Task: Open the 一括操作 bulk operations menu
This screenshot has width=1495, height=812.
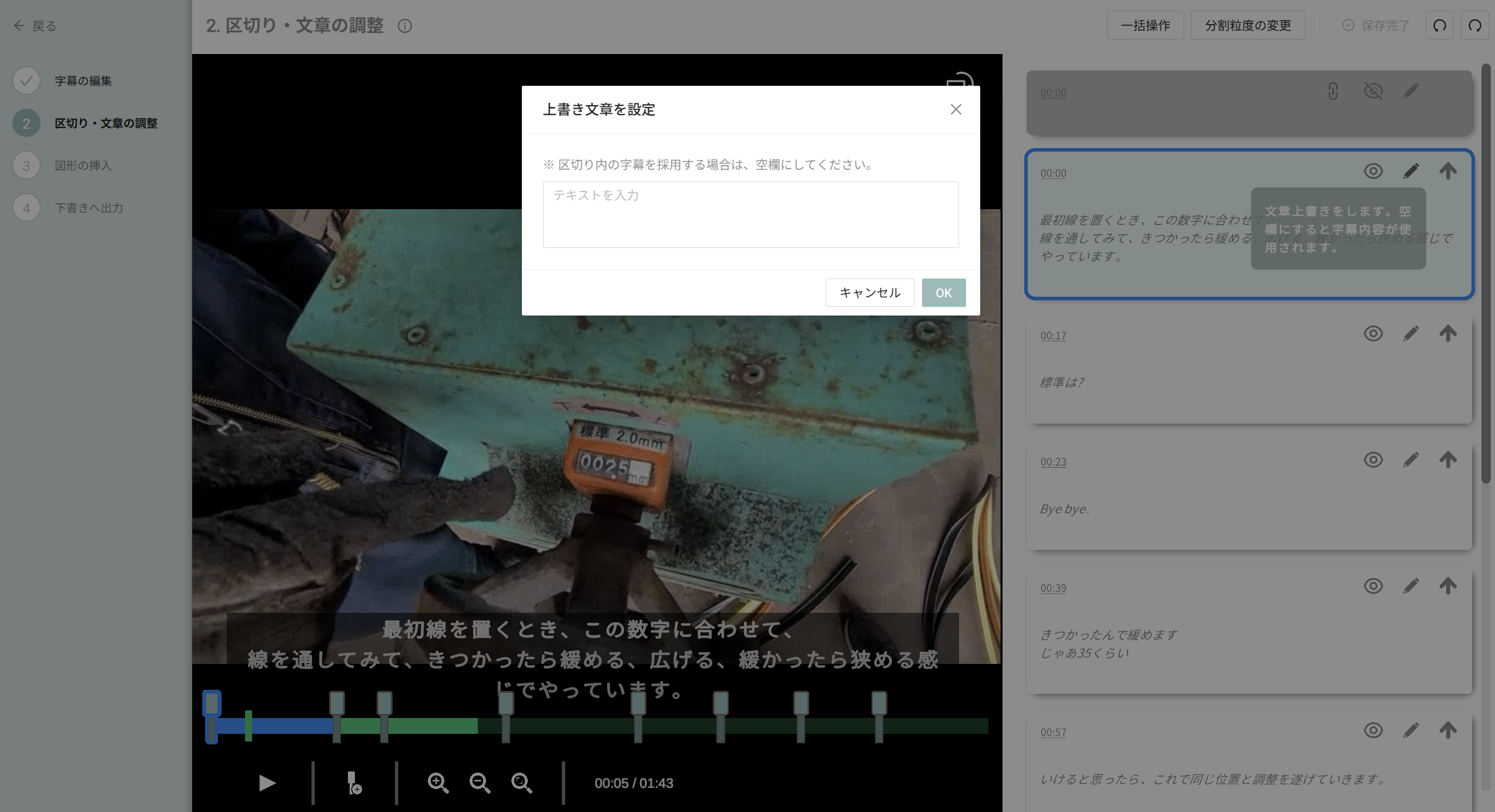Action: (1145, 25)
